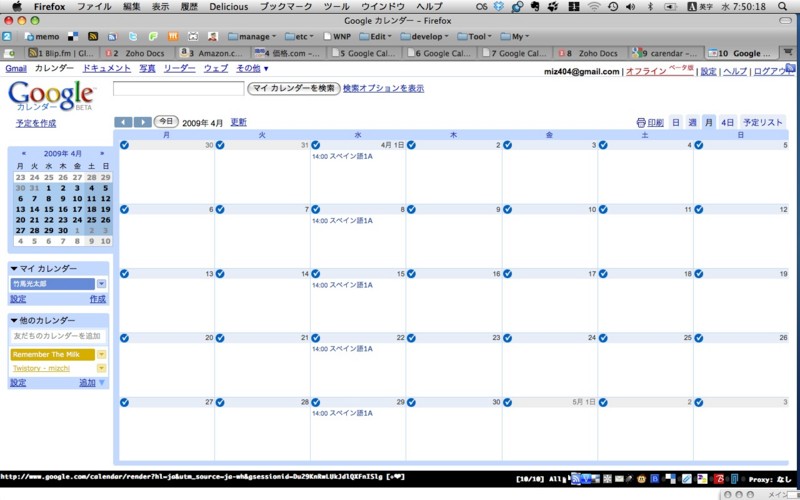This screenshot has width=800, height=500.
Task: Switch to the Amazon browser tab
Action: [214, 53]
